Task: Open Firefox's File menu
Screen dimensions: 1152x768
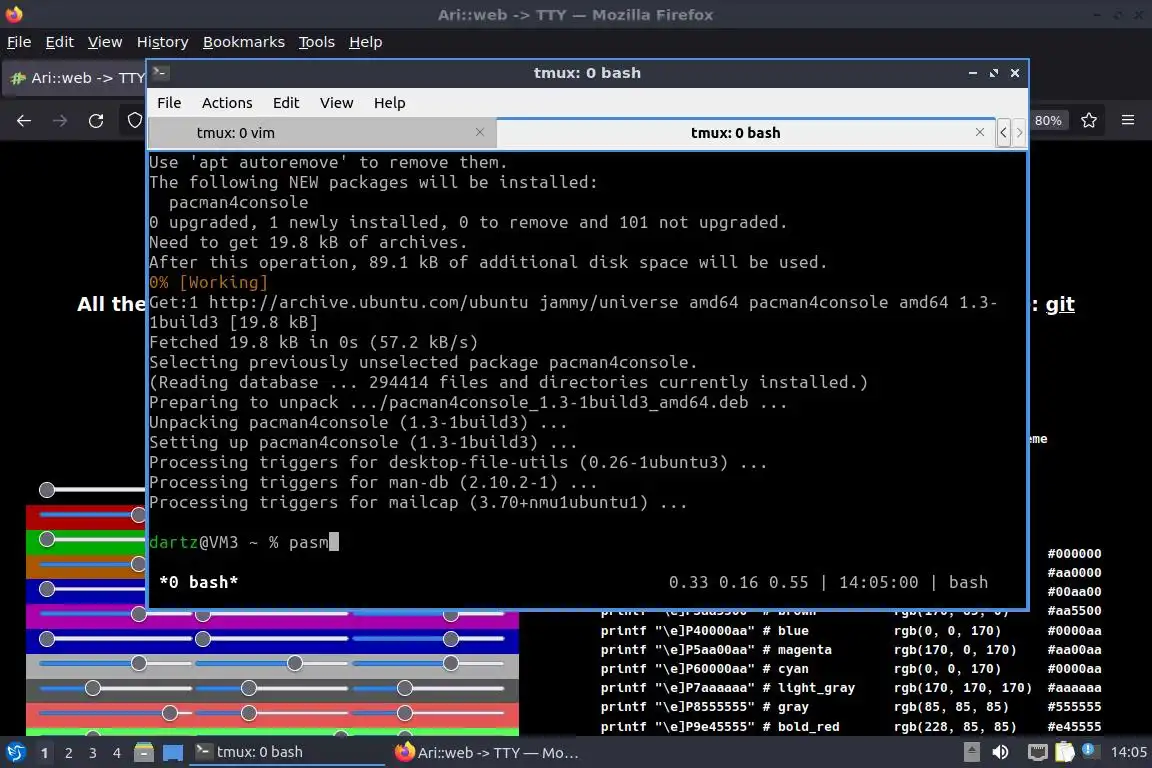Action: click(19, 42)
